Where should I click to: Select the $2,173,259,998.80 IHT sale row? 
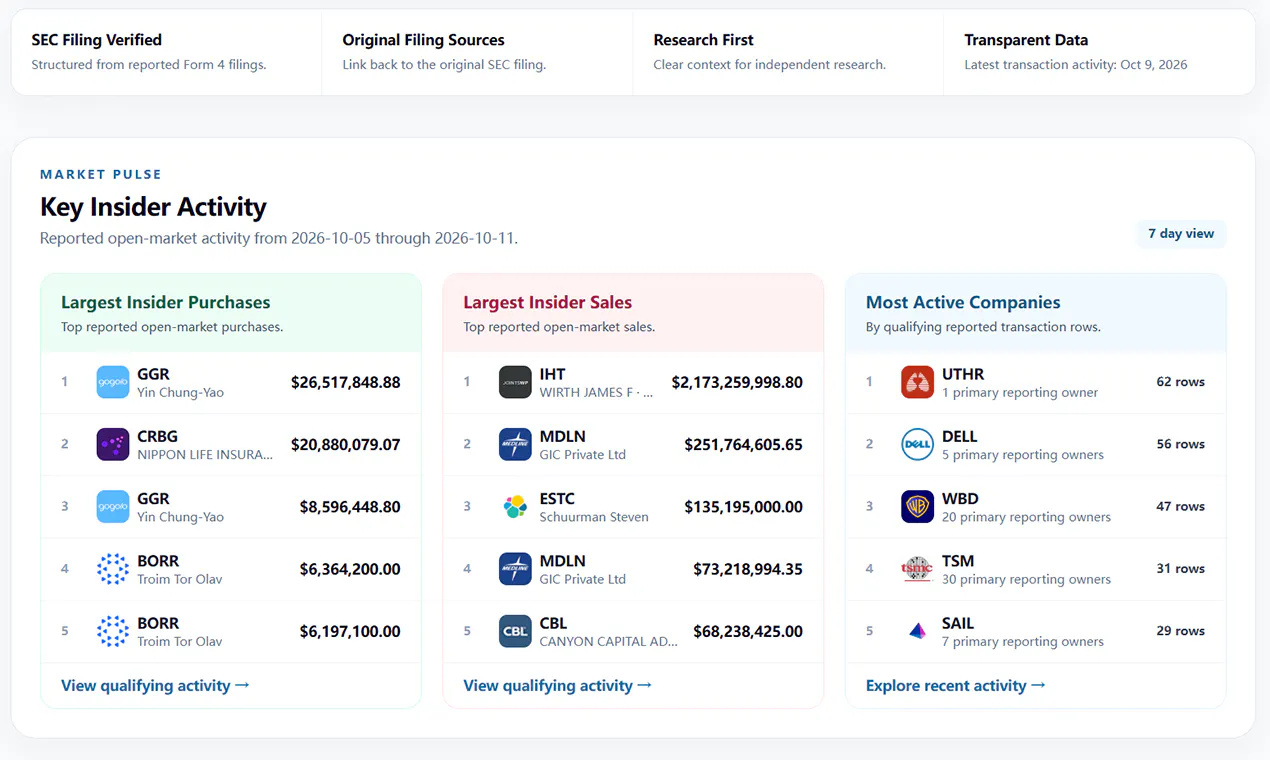(633, 382)
